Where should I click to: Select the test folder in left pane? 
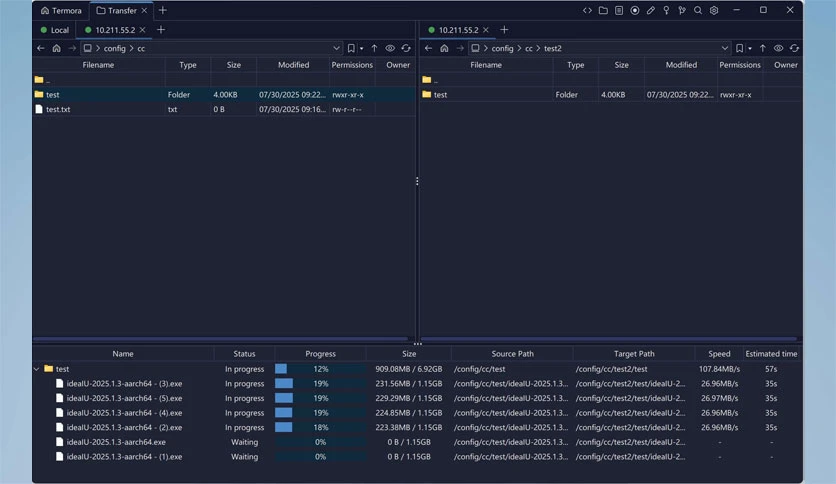(223, 94)
